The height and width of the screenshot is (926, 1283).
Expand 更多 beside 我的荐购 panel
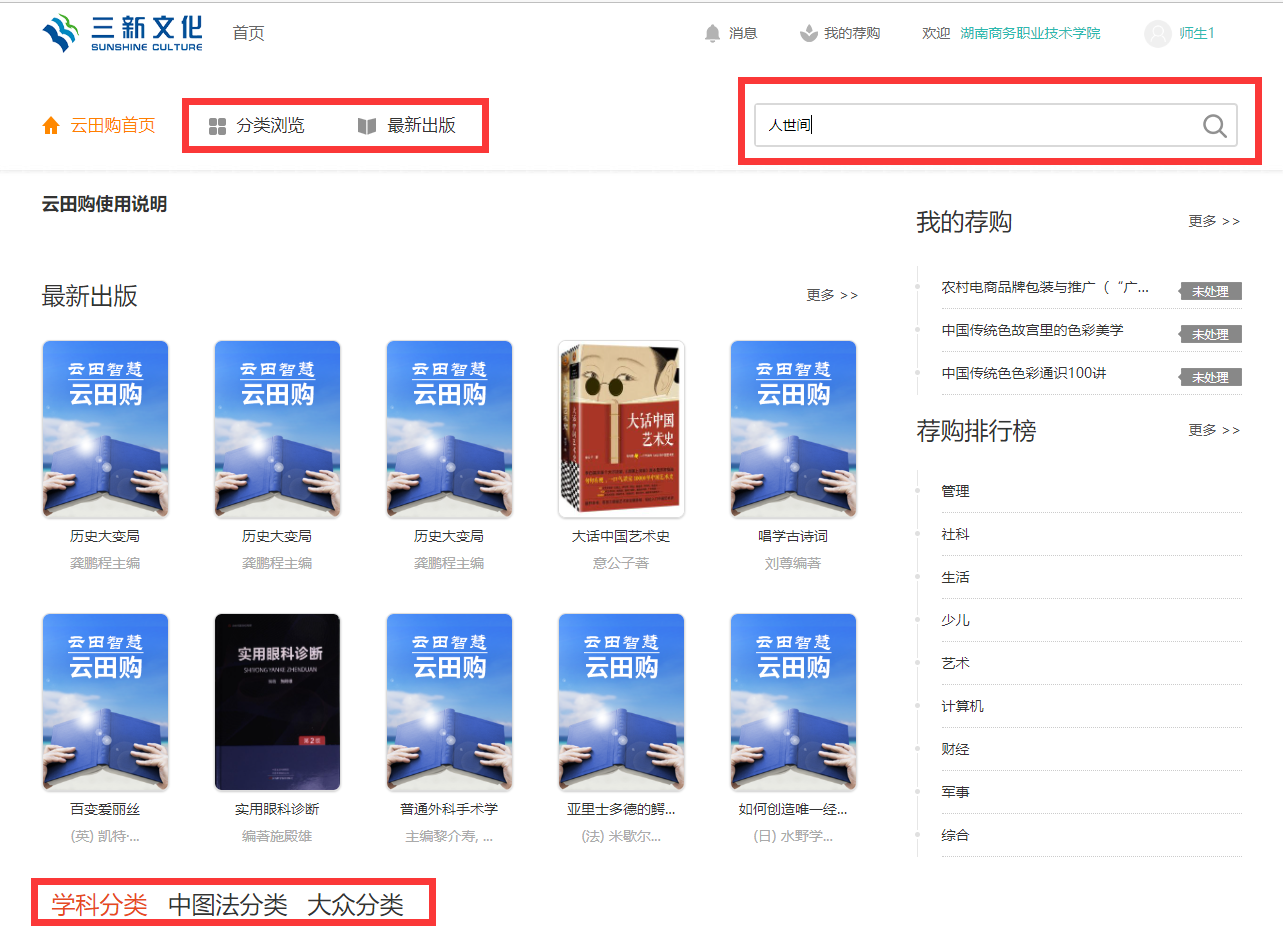coord(1214,221)
